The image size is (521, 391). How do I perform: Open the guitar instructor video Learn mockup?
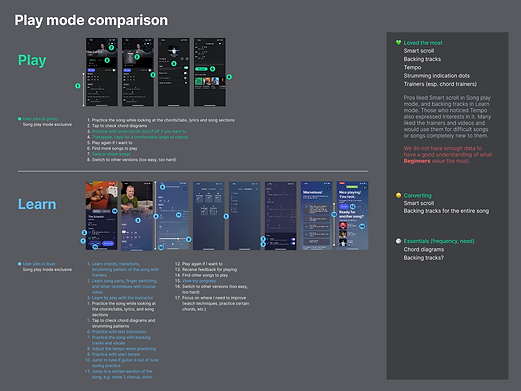137,216
